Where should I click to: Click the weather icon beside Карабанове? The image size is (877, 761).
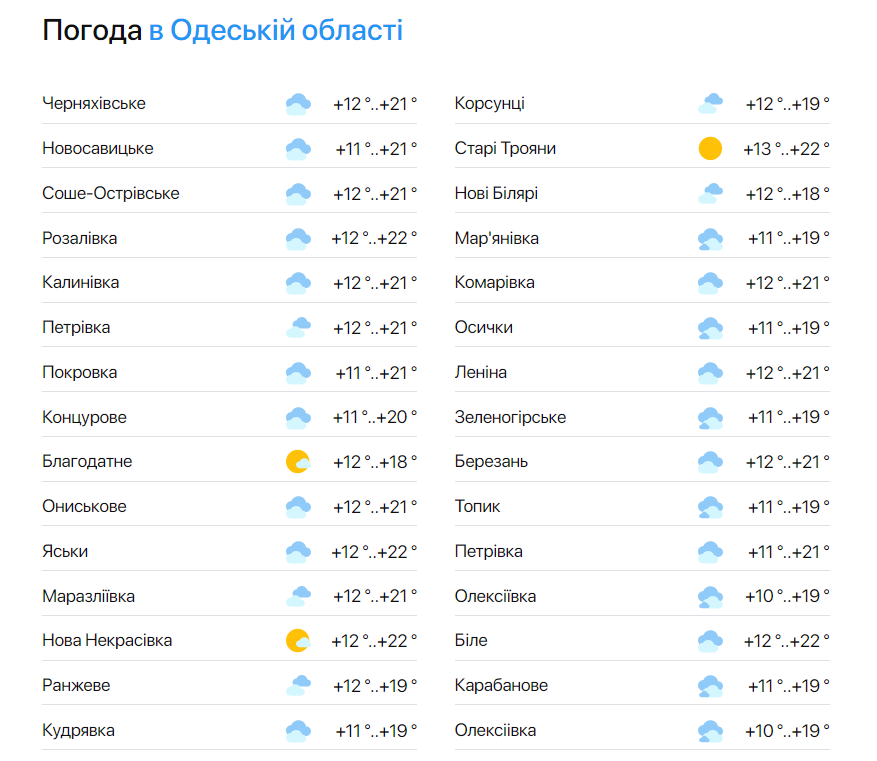(x=710, y=686)
